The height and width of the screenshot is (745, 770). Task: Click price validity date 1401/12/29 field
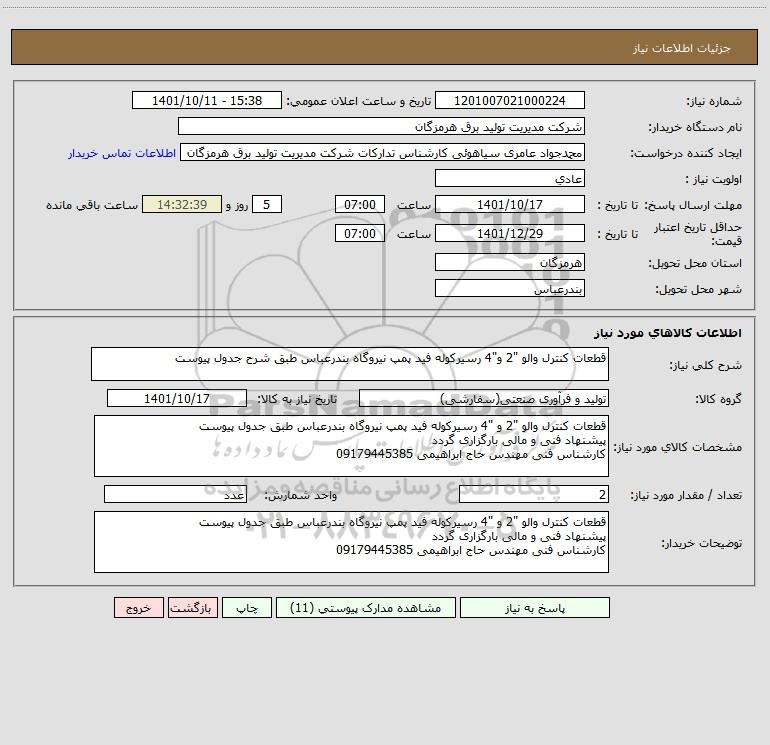click(510, 233)
